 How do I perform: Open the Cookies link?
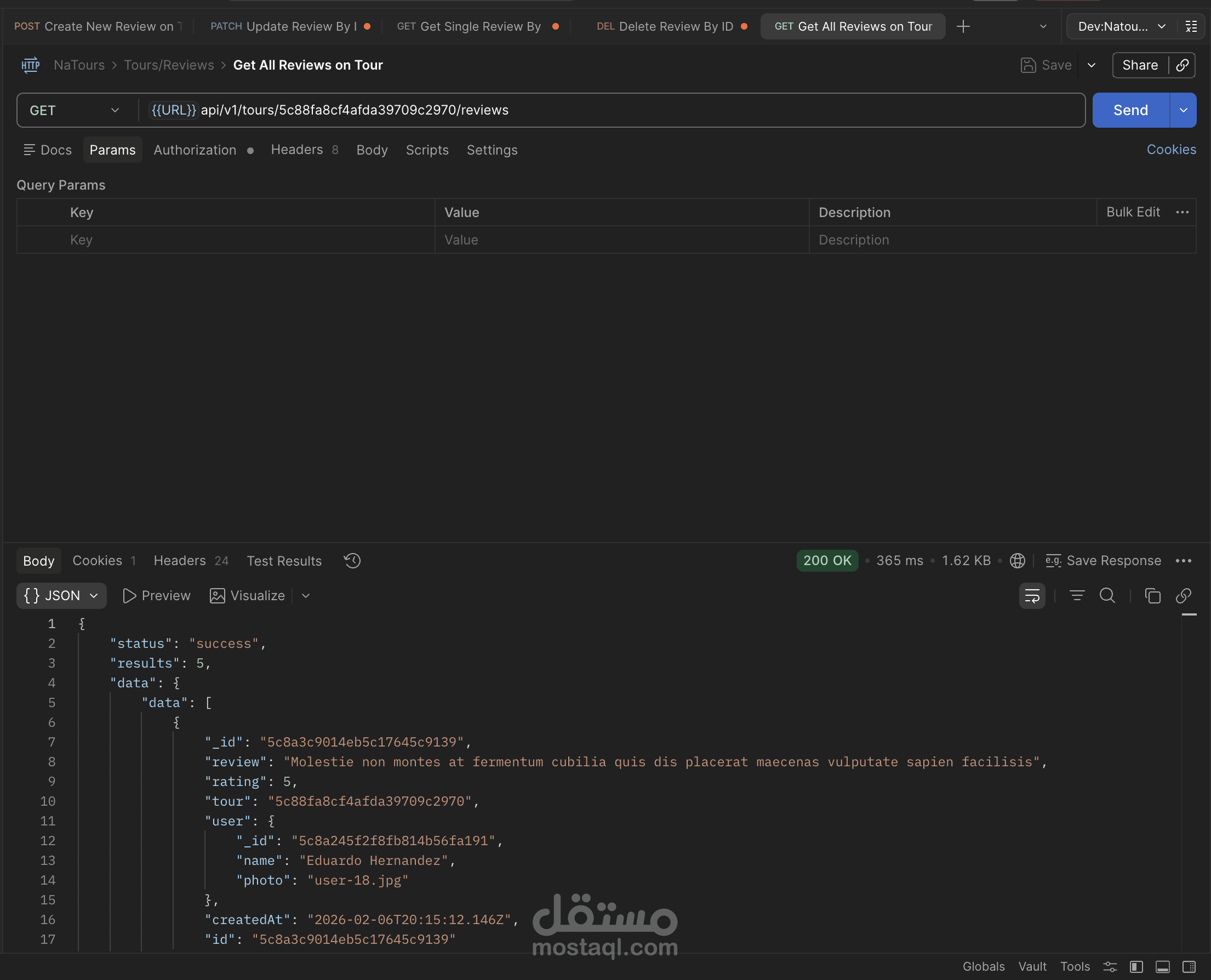1171,150
